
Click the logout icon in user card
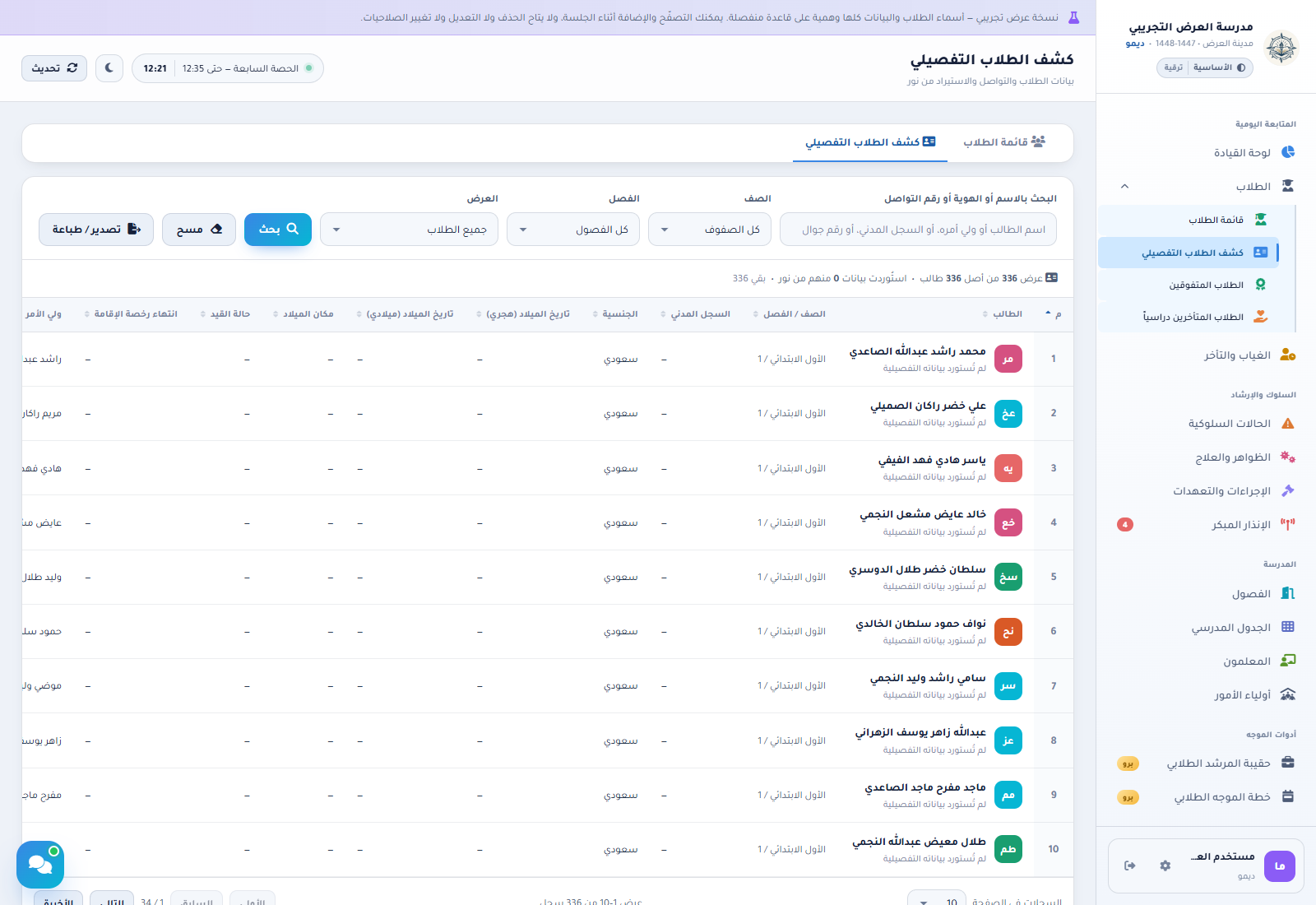[1130, 866]
